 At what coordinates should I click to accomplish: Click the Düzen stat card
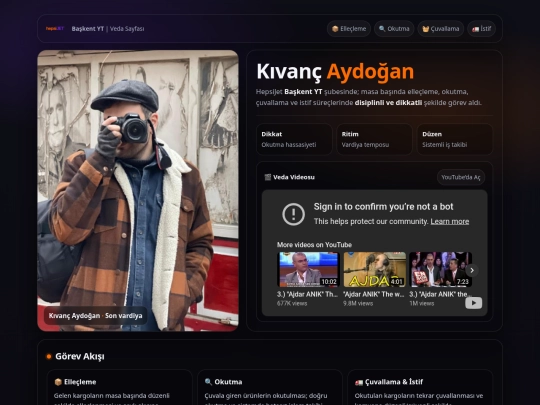pos(455,139)
